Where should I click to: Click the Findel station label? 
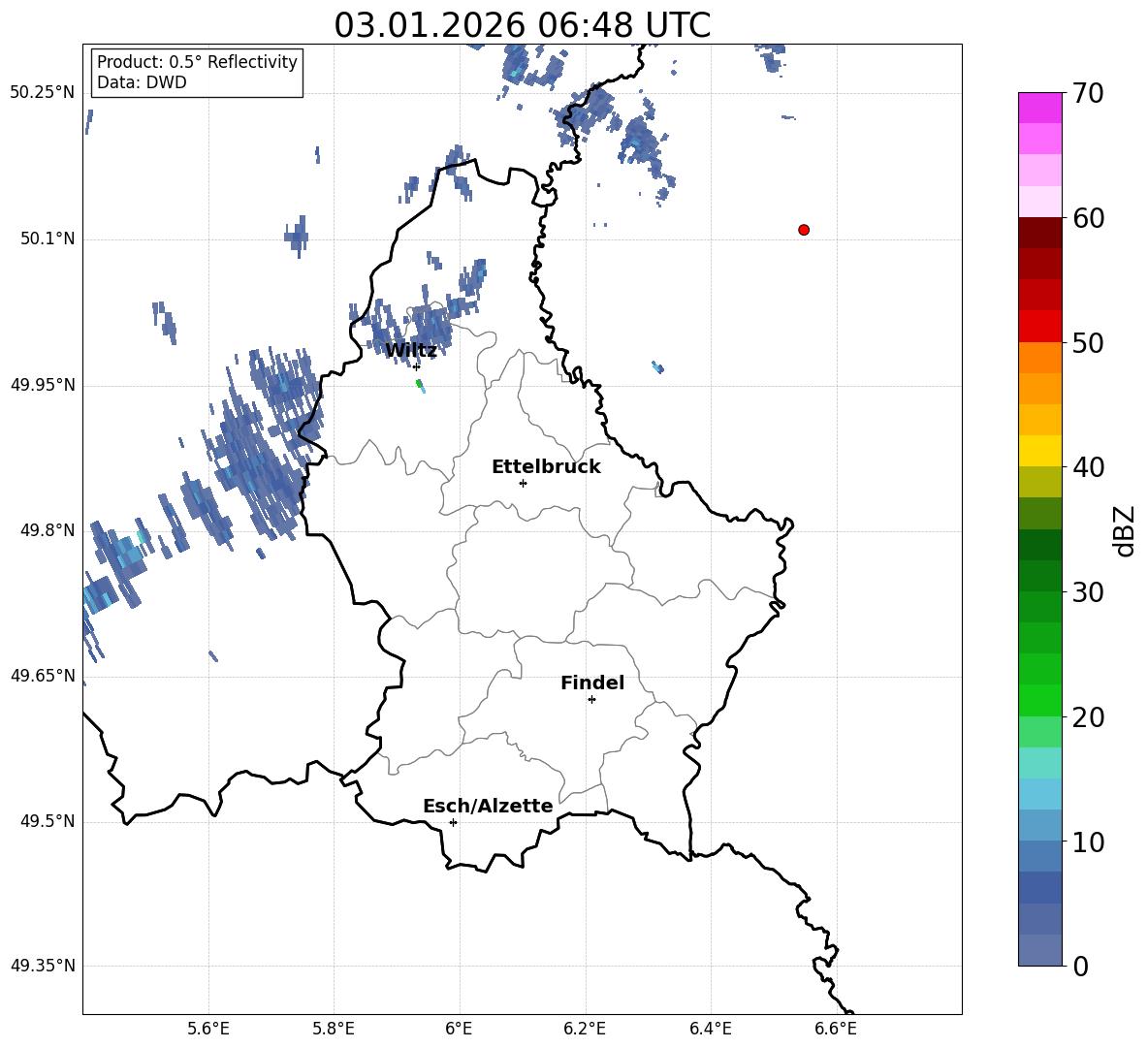tap(592, 683)
